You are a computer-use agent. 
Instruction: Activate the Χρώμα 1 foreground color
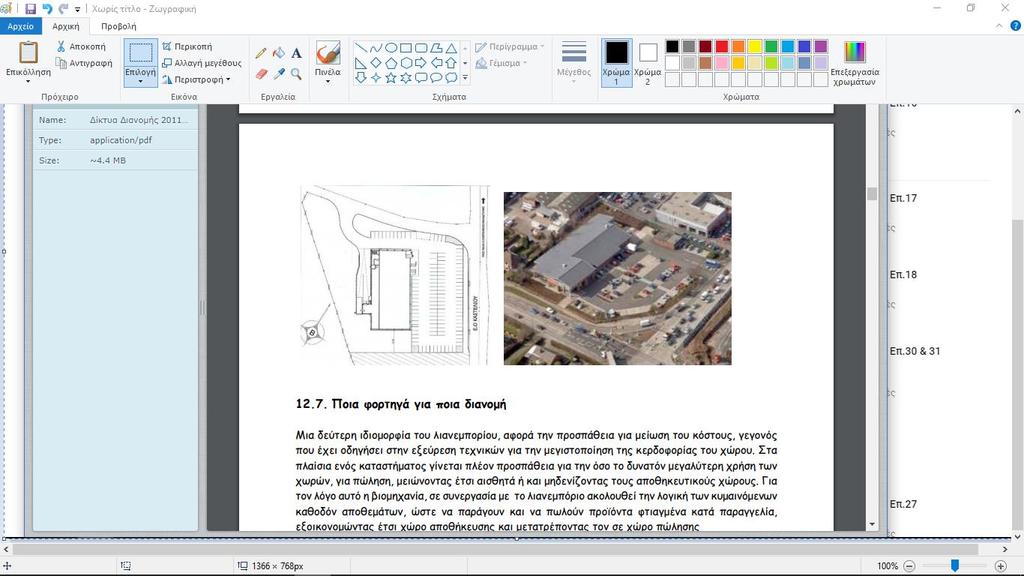[616, 63]
